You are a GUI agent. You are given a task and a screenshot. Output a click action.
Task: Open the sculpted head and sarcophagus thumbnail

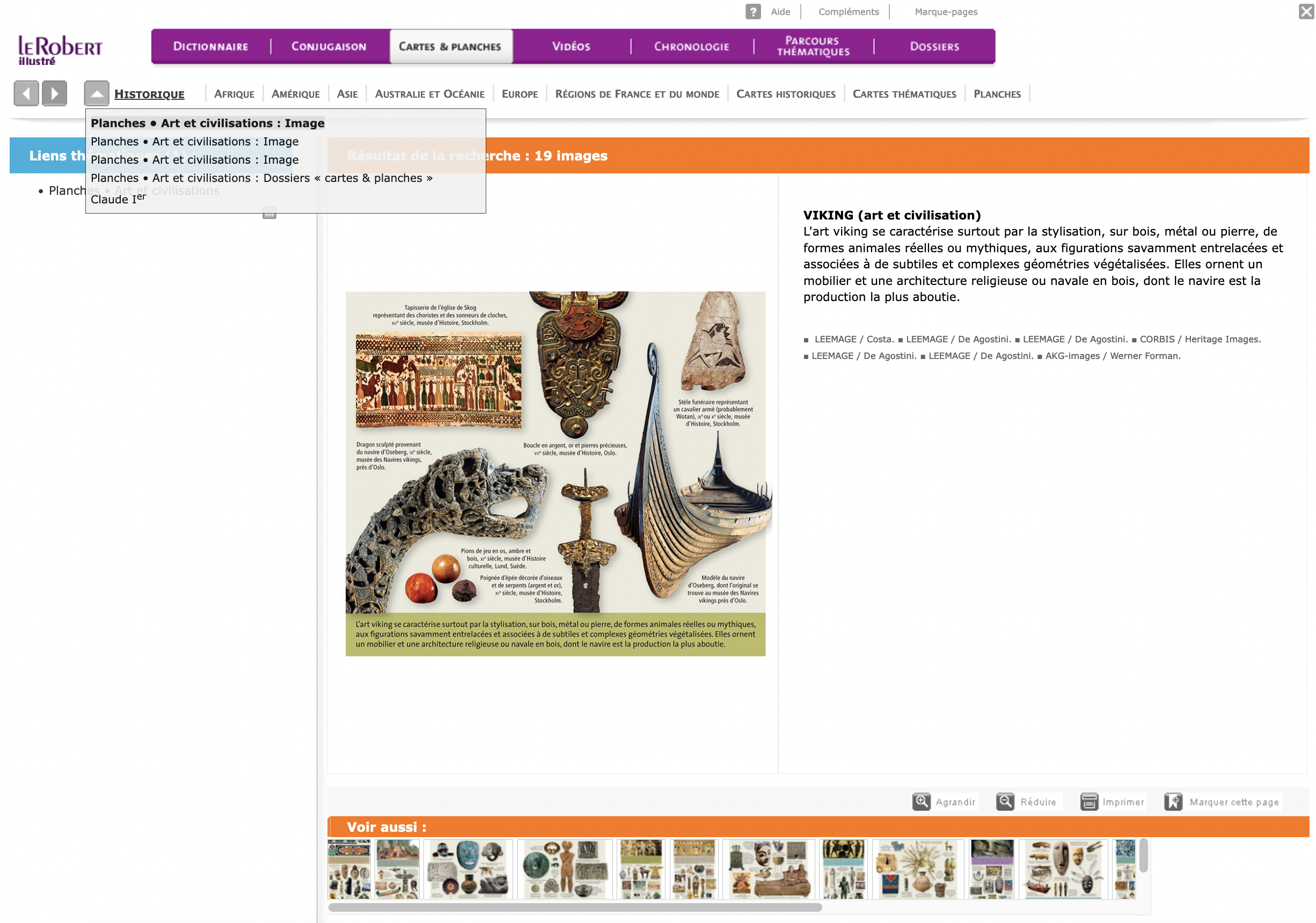click(769, 869)
